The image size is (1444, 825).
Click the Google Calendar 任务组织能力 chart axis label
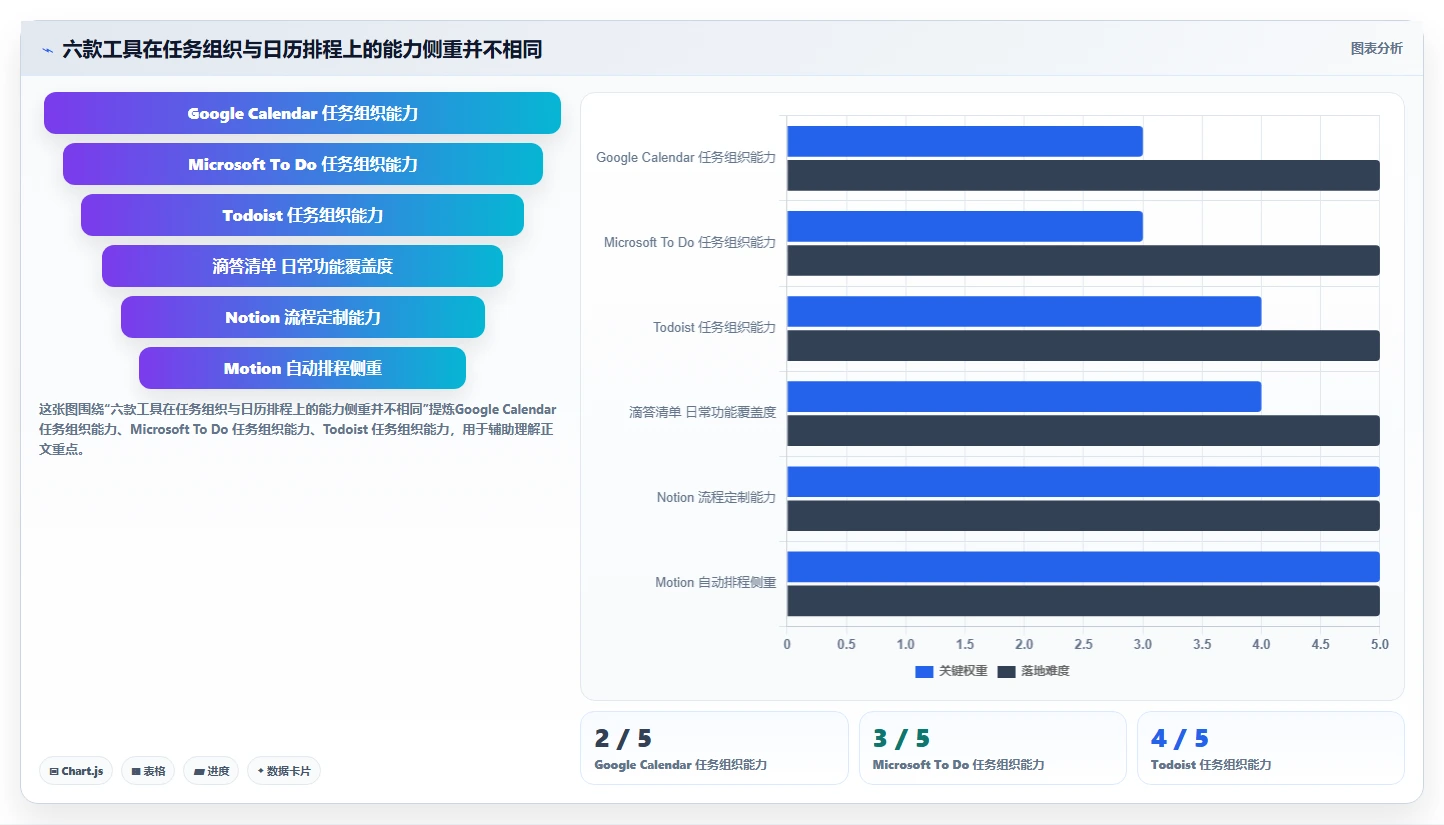686,158
